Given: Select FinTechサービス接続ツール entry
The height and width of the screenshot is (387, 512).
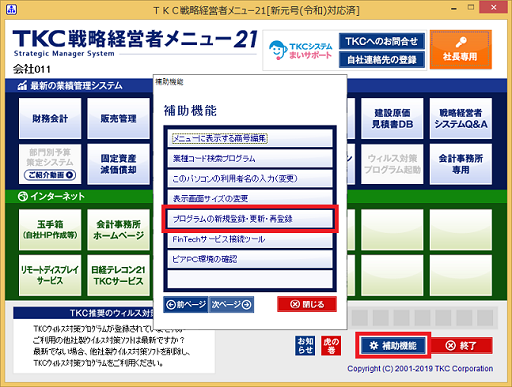Looking at the screenshot, I should click(250, 239).
